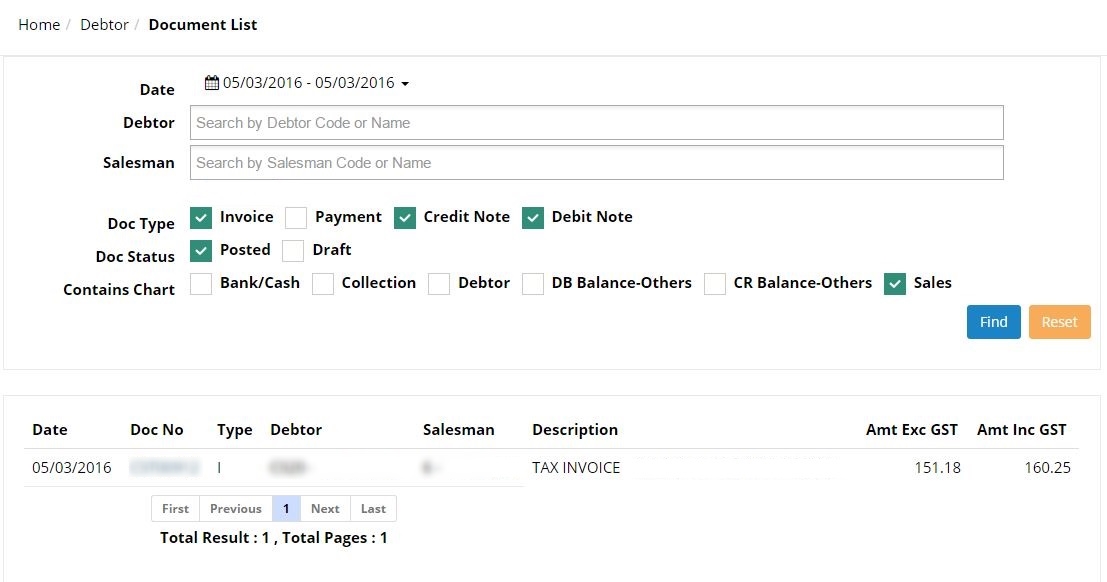
Task: Click Document List in the breadcrumb
Action: click(x=203, y=25)
